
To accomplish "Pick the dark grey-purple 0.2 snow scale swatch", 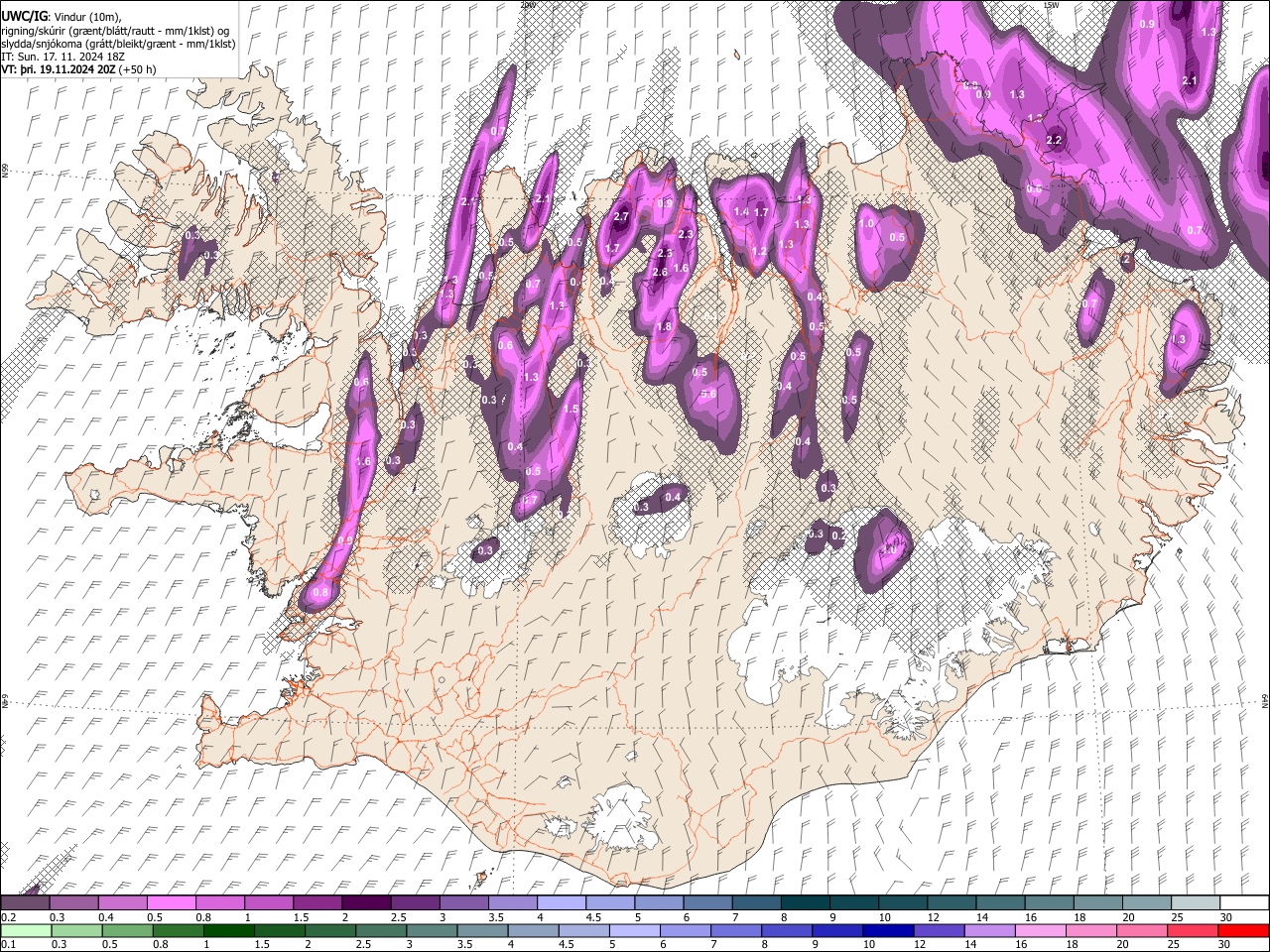I will (x=25, y=903).
